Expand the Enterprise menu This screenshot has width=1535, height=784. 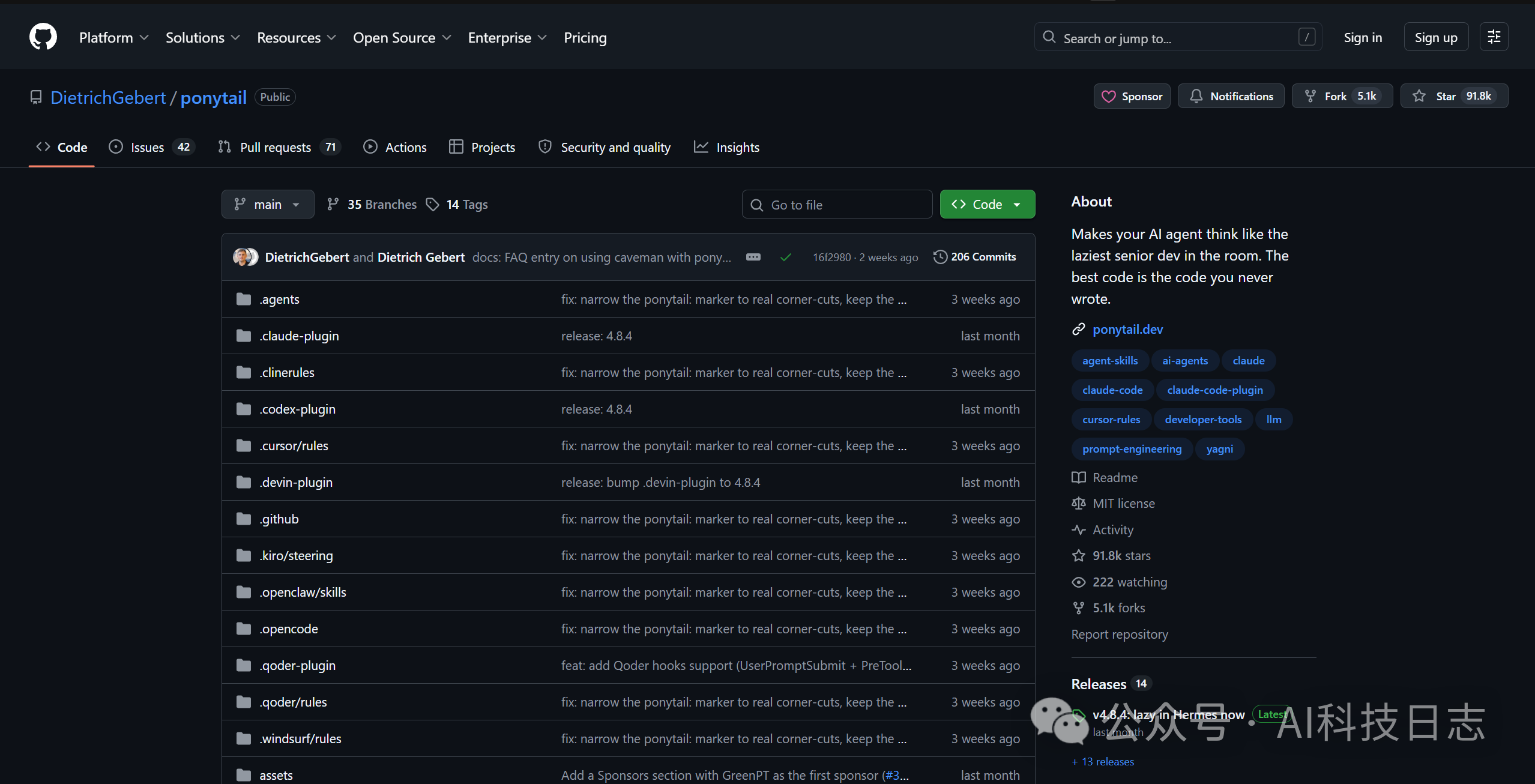point(507,38)
